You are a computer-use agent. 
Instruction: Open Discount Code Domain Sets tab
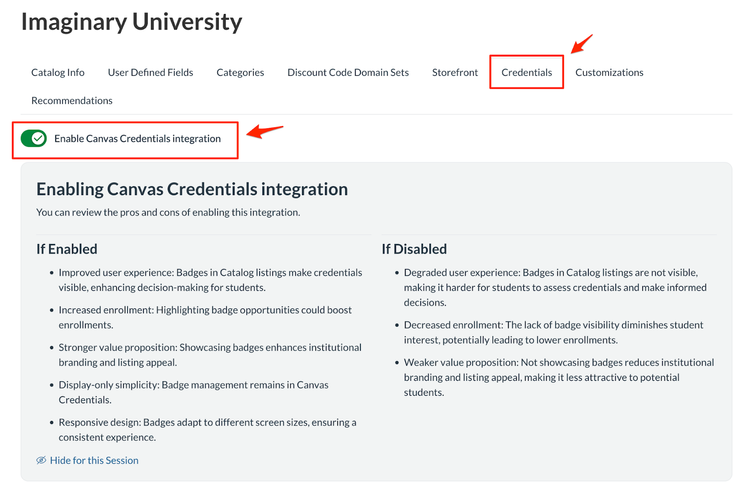click(348, 72)
